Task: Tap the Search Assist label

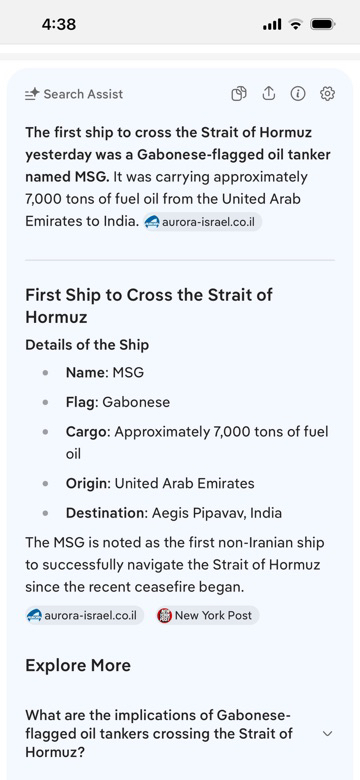Action: (x=83, y=94)
